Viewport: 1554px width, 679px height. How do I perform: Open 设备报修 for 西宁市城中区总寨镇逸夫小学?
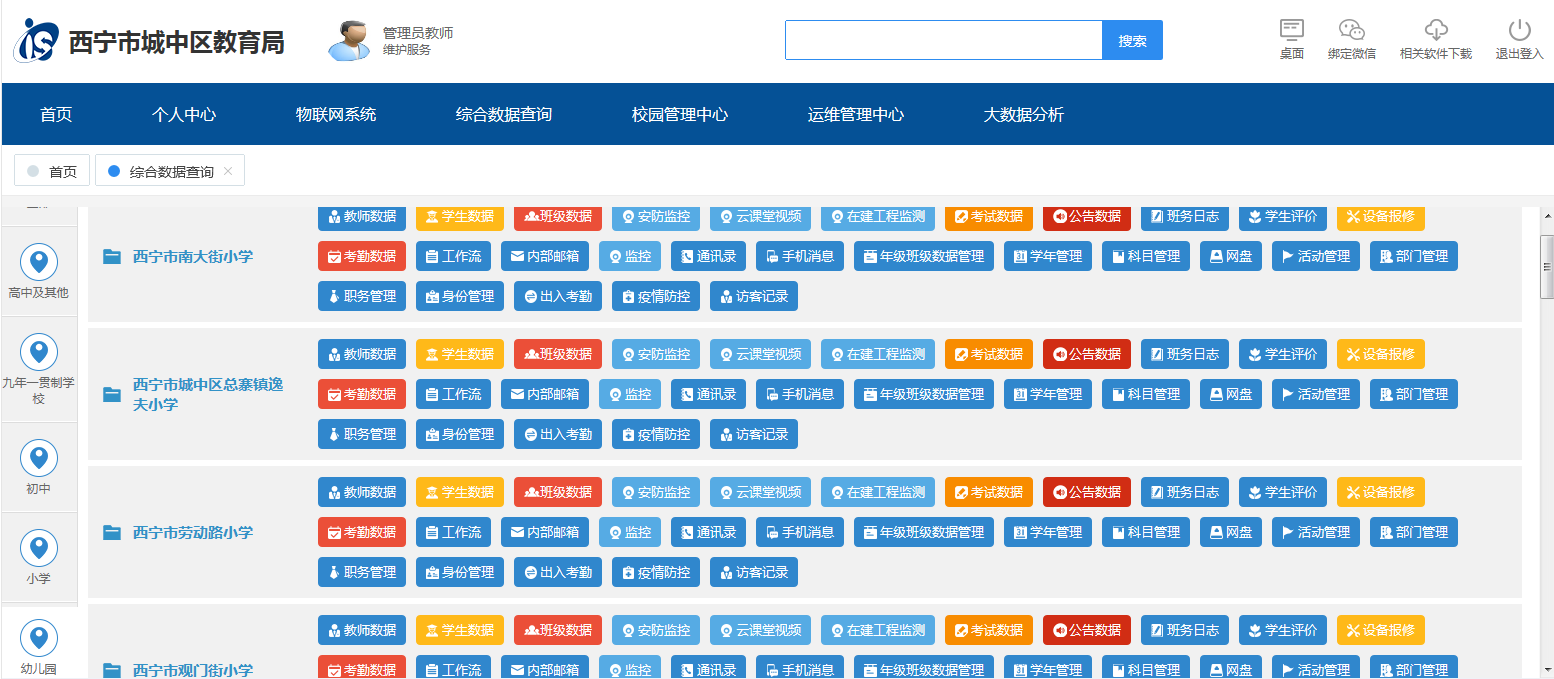pos(1381,354)
